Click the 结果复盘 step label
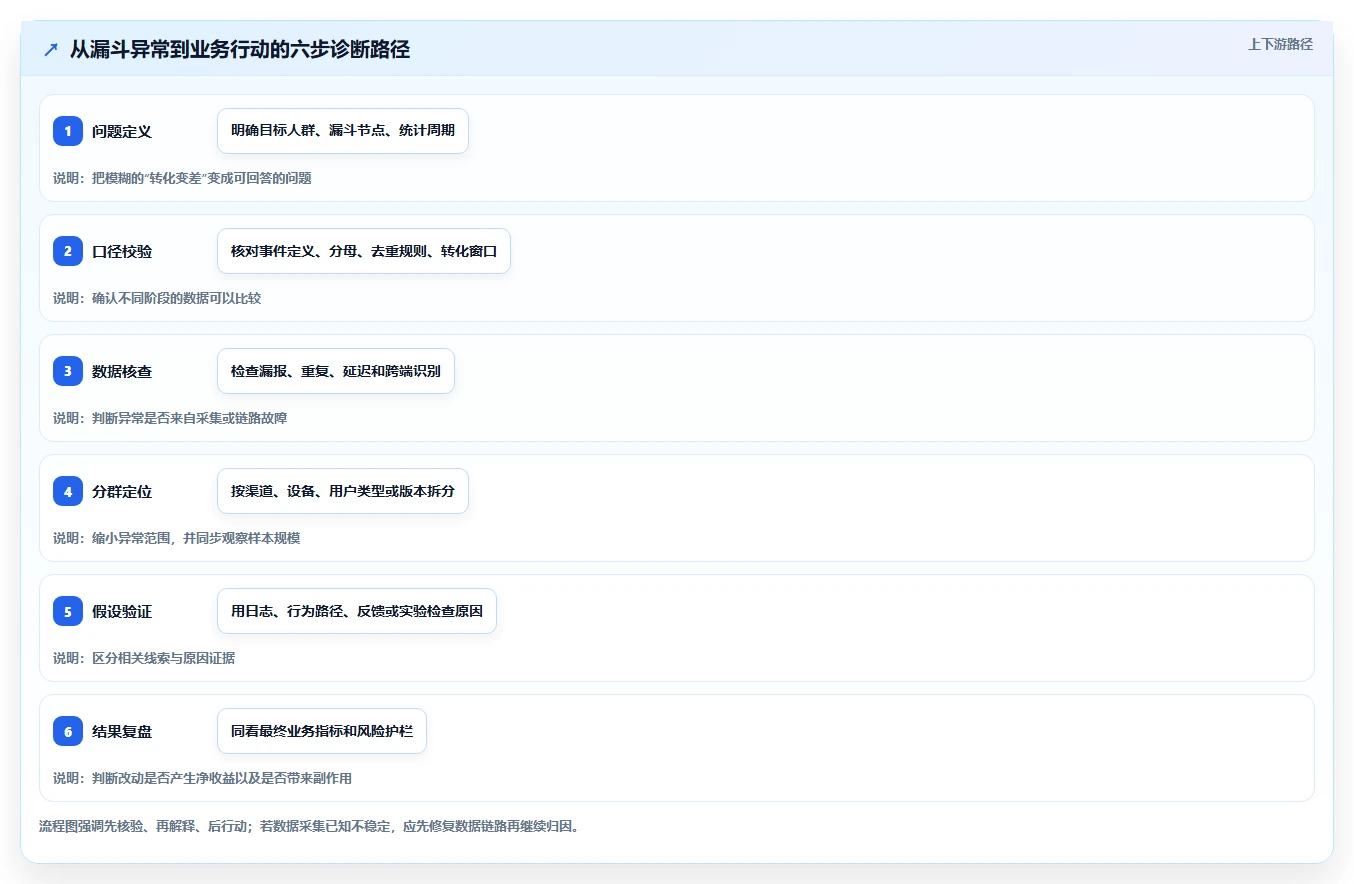Screen dimensions: 1354x884 pos(122,731)
